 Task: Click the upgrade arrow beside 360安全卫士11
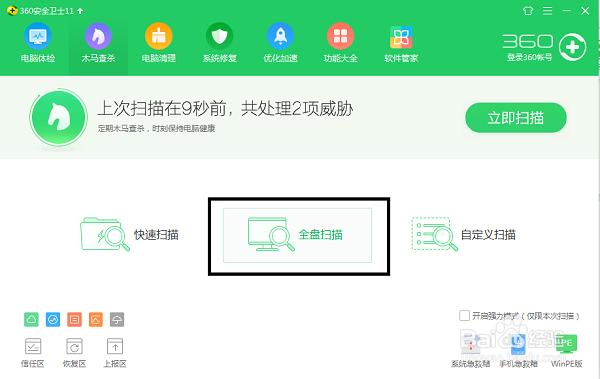pos(80,11)
